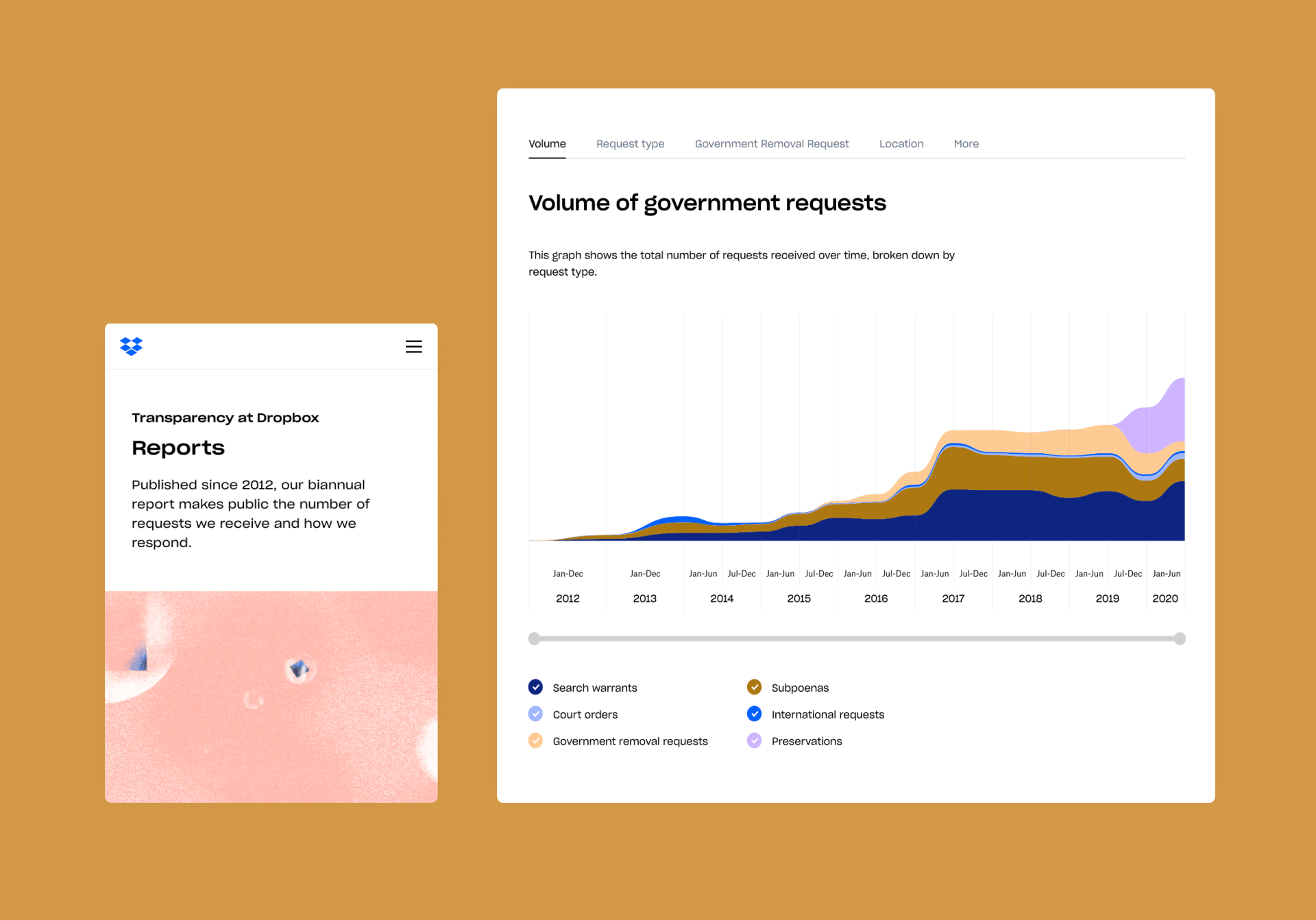Click the pink abstract banner image
1316x920 pixels.
[x=271, y=697]
